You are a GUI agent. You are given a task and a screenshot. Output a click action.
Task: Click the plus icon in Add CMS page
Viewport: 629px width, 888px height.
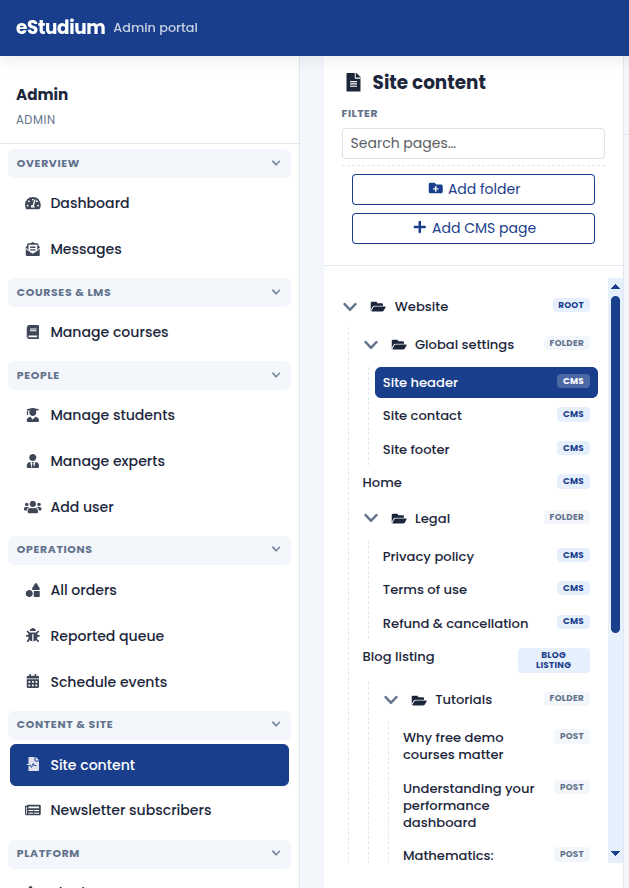point(420,228)
